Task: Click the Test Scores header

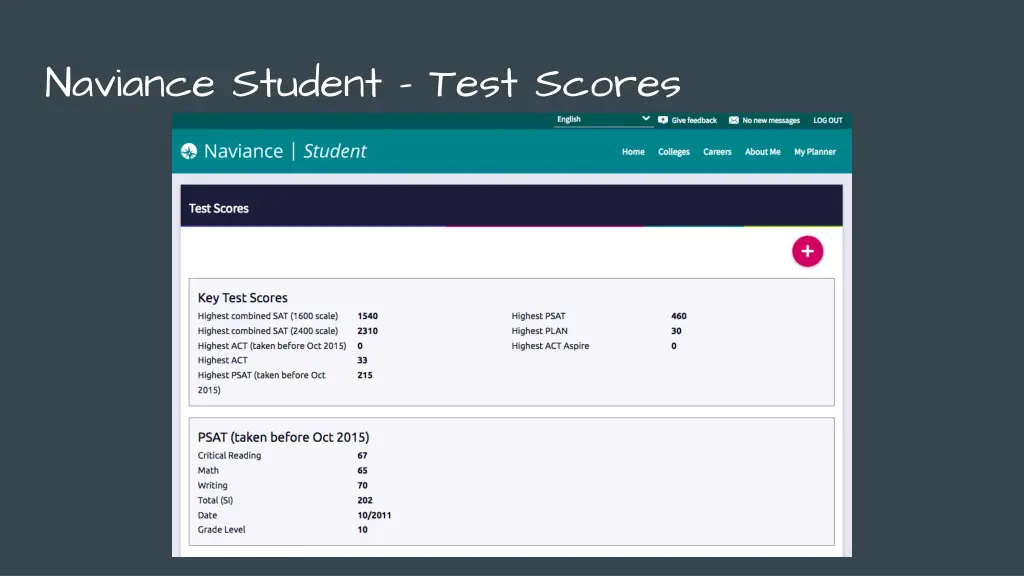Action: 219,208
